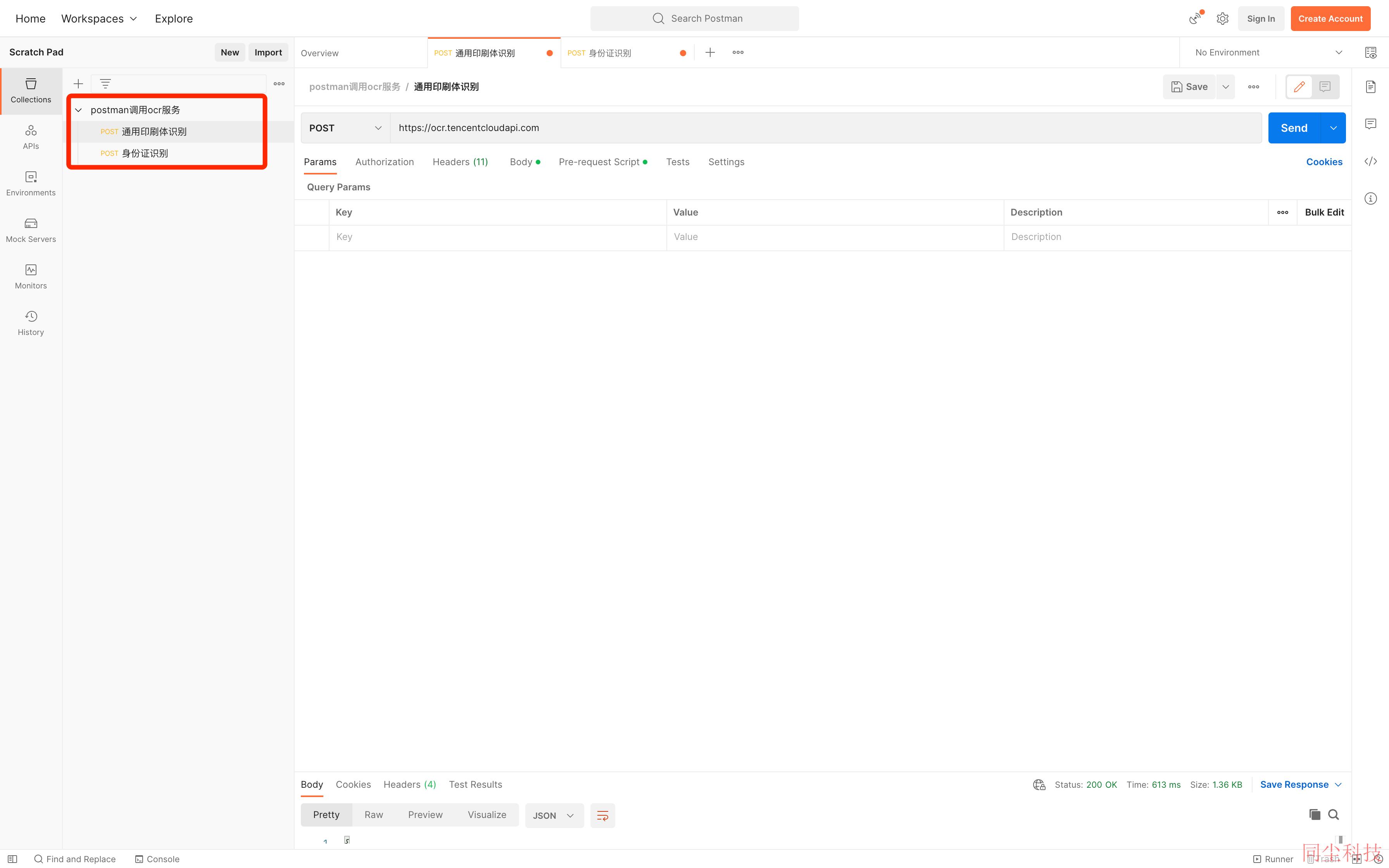Open the Save button dropdown arrow

click(1225, 87)
